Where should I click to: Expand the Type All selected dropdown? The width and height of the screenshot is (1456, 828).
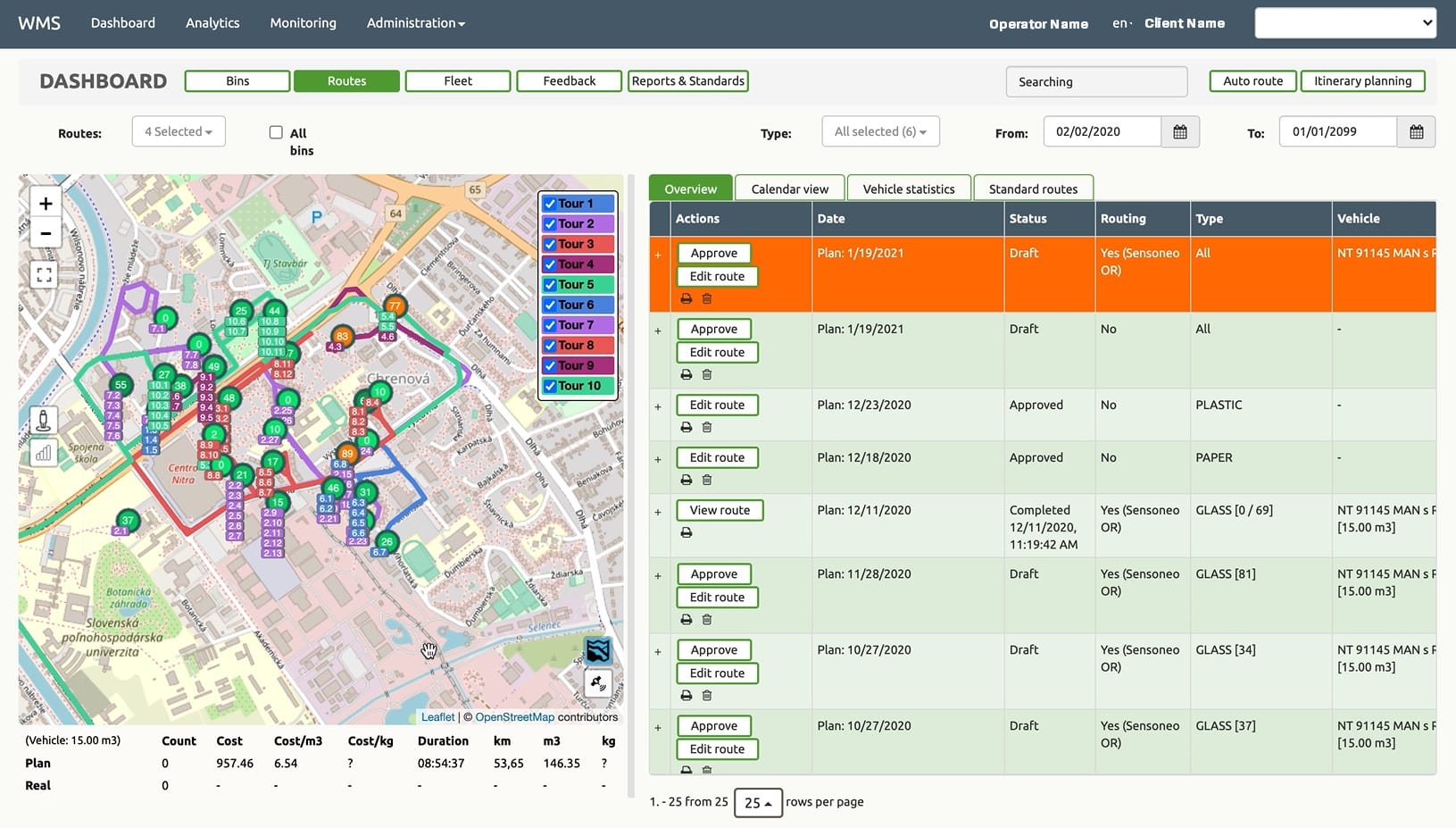[880, 131]
